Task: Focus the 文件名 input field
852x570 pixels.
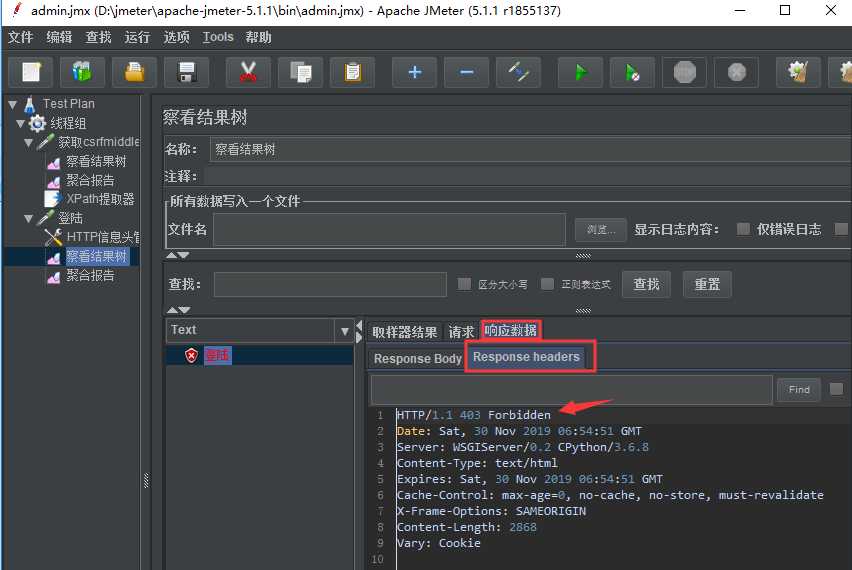Action: click(x=390, y=229)
